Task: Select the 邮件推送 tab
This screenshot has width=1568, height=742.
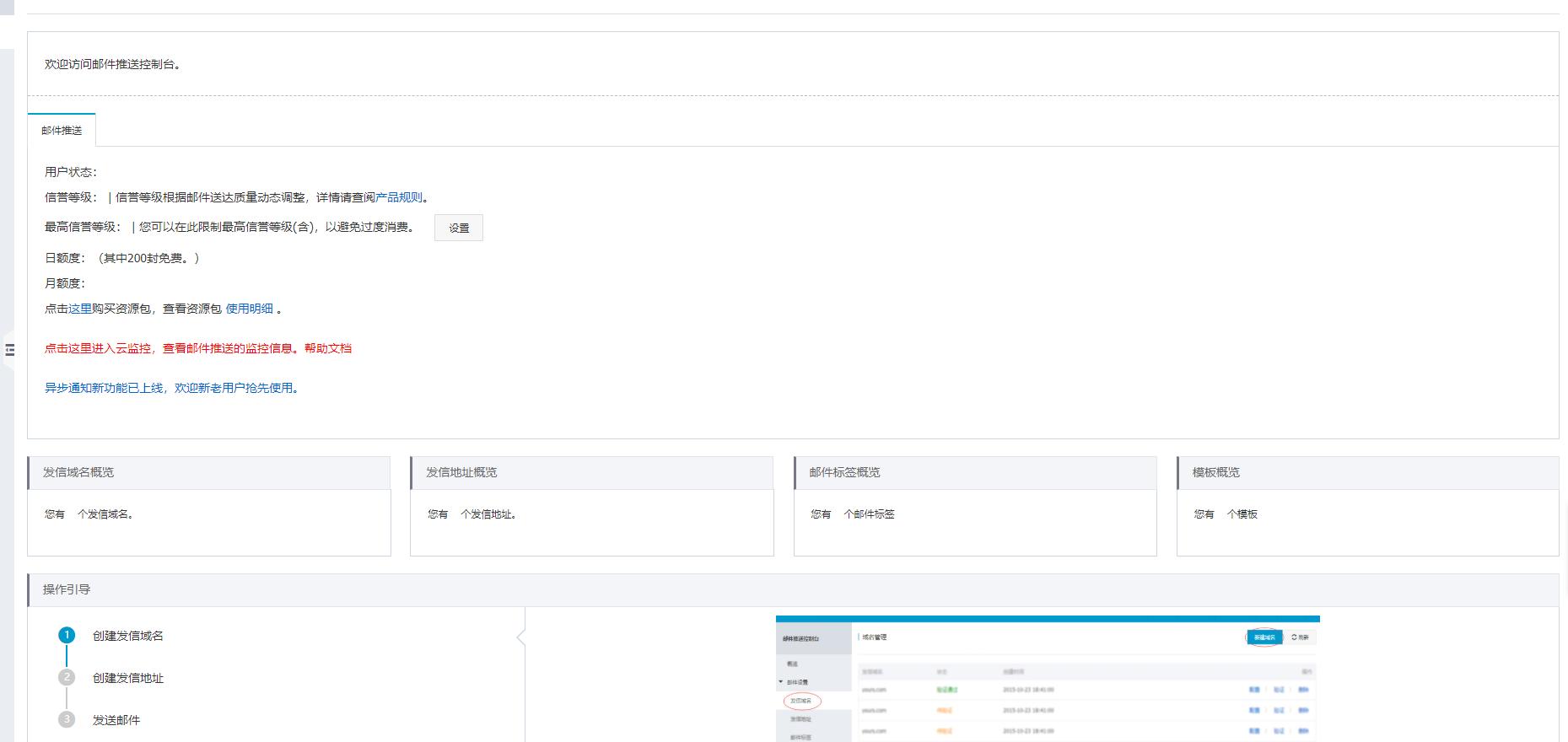Action: click(62, 131)
